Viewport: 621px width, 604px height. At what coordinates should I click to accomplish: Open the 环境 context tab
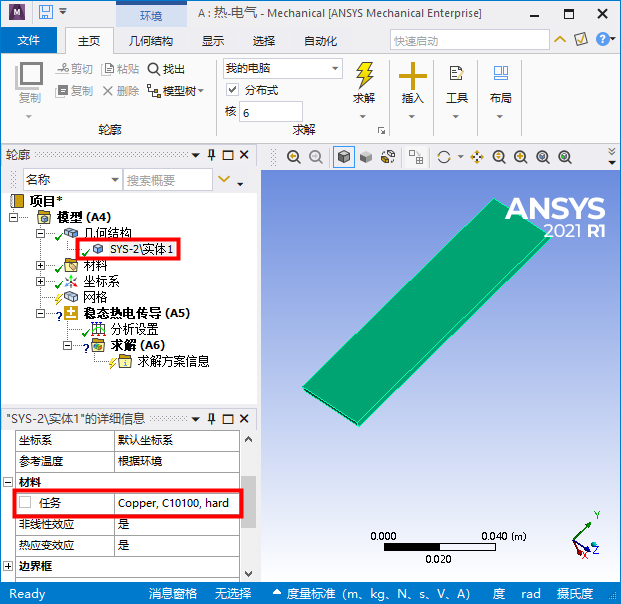pyautogui.click(x=151, y=16)
